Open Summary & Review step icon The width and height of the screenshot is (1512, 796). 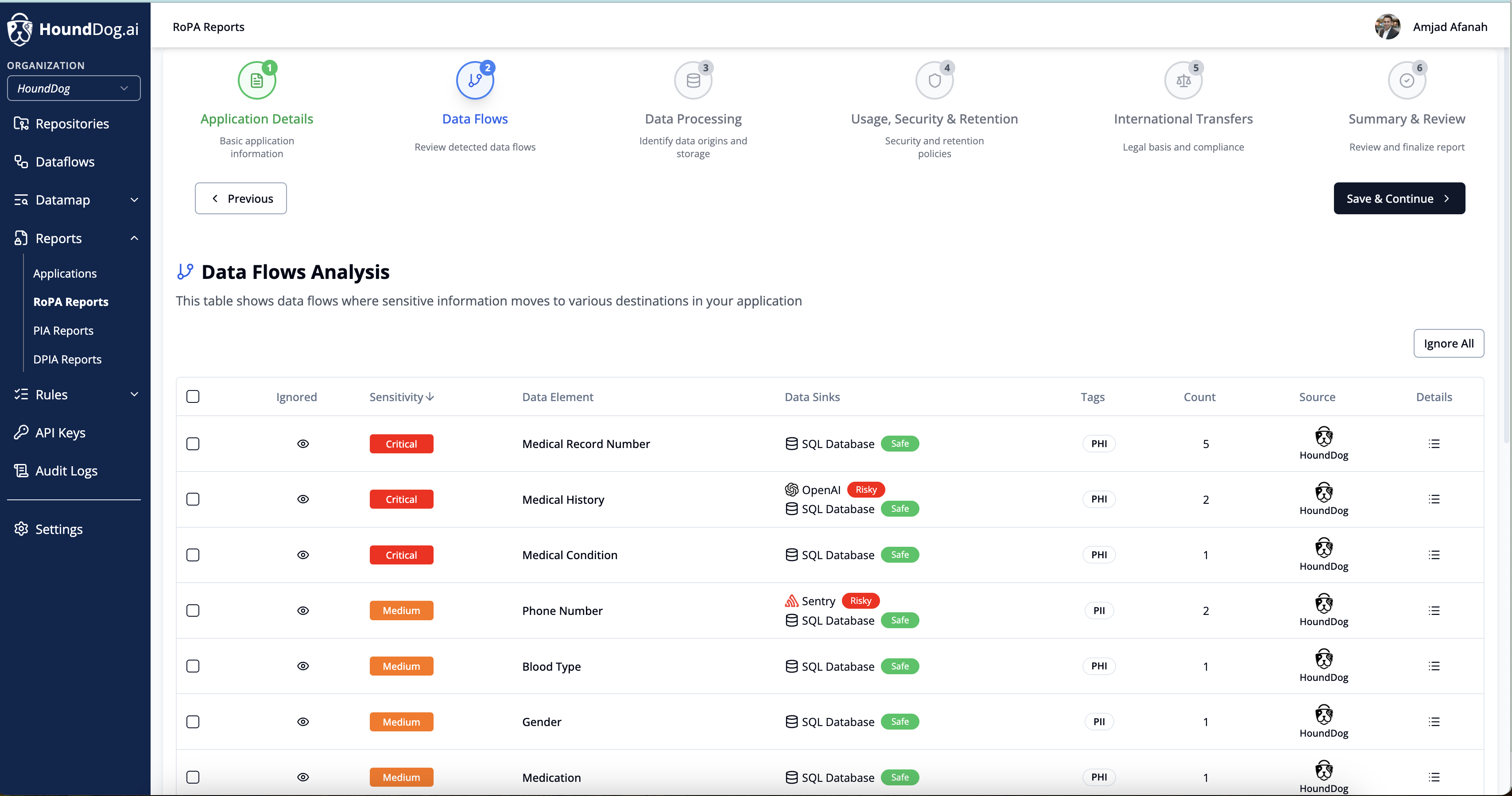pos(1406,81)
